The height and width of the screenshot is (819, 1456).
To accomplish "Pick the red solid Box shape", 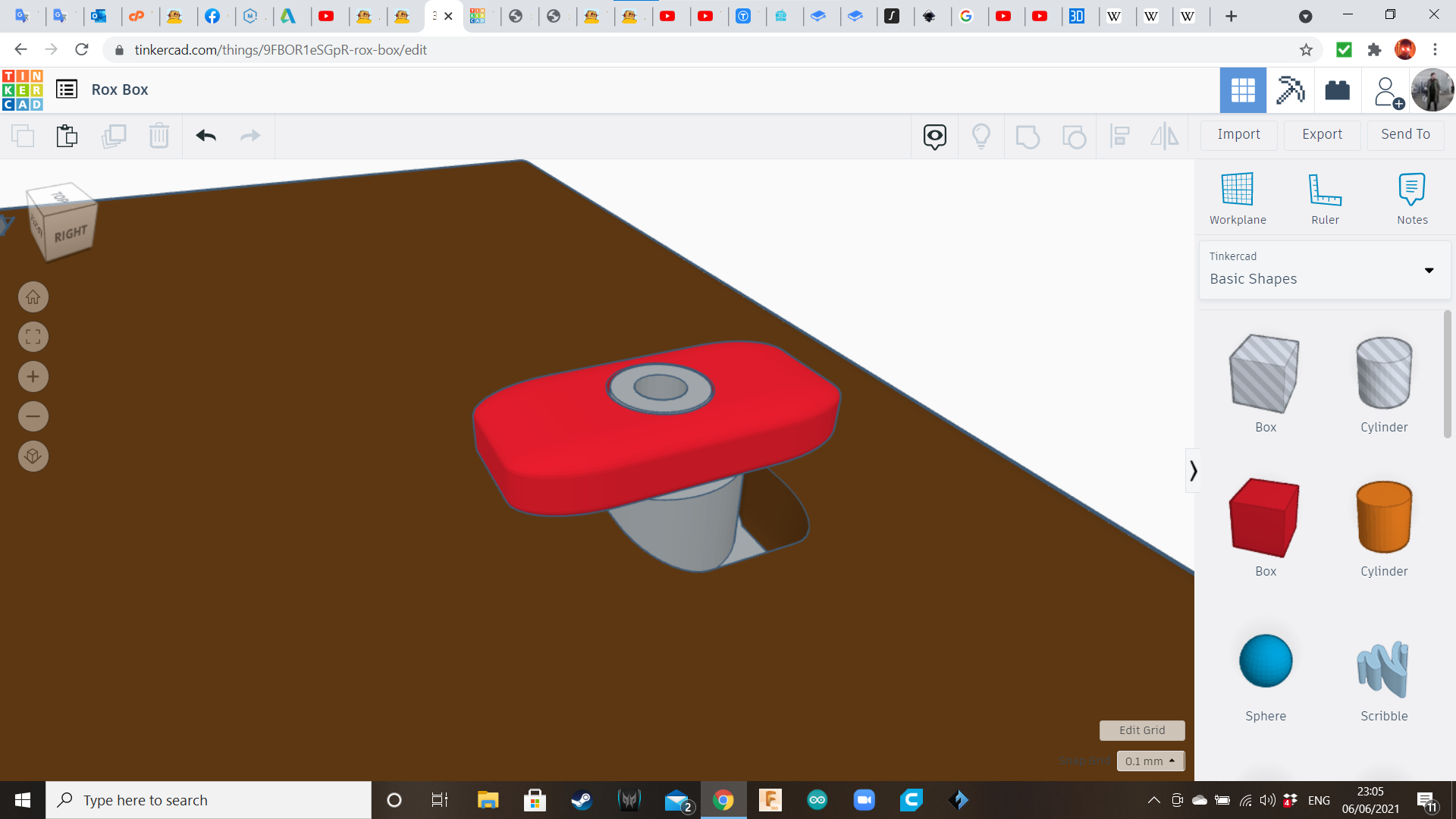I will [x=1265, y=518].
